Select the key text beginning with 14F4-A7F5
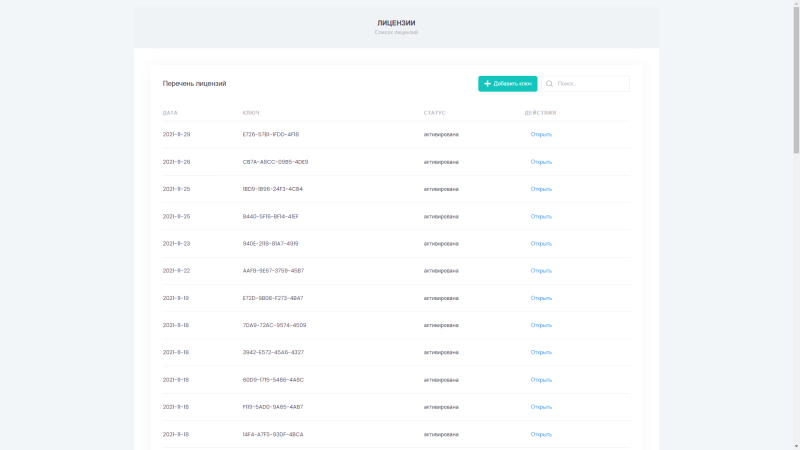This screenshot has height=450, width=800. tap(273, 434)
